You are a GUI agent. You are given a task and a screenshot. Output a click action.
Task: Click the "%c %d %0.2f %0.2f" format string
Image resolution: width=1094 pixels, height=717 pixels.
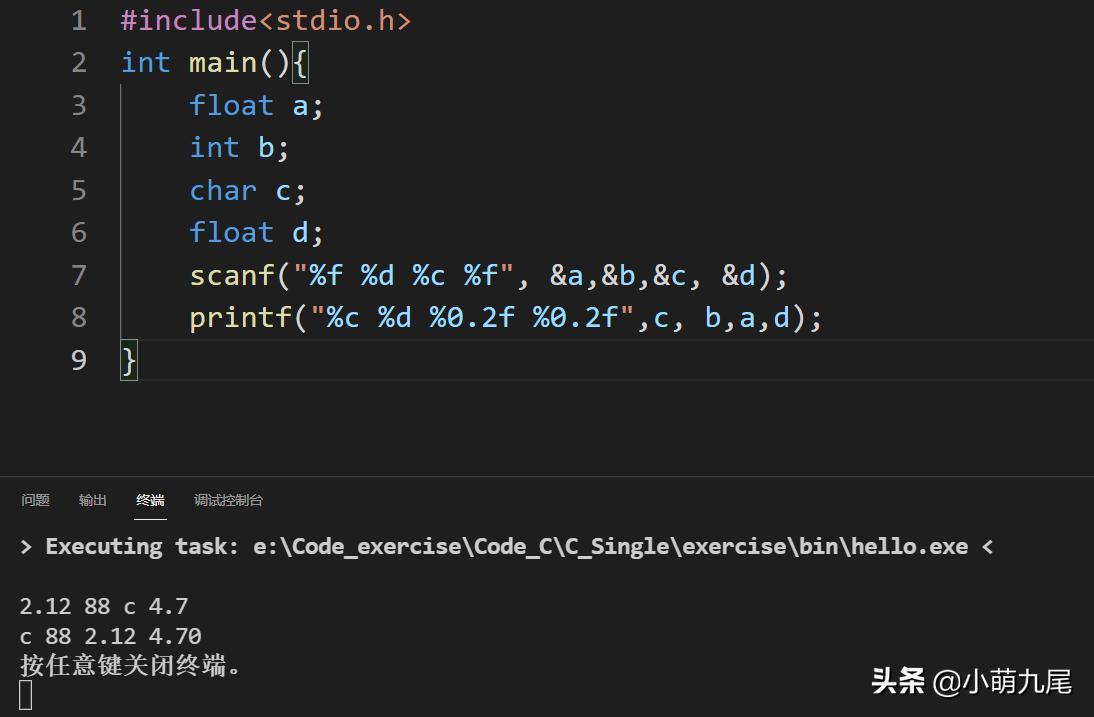click(472, 317)
